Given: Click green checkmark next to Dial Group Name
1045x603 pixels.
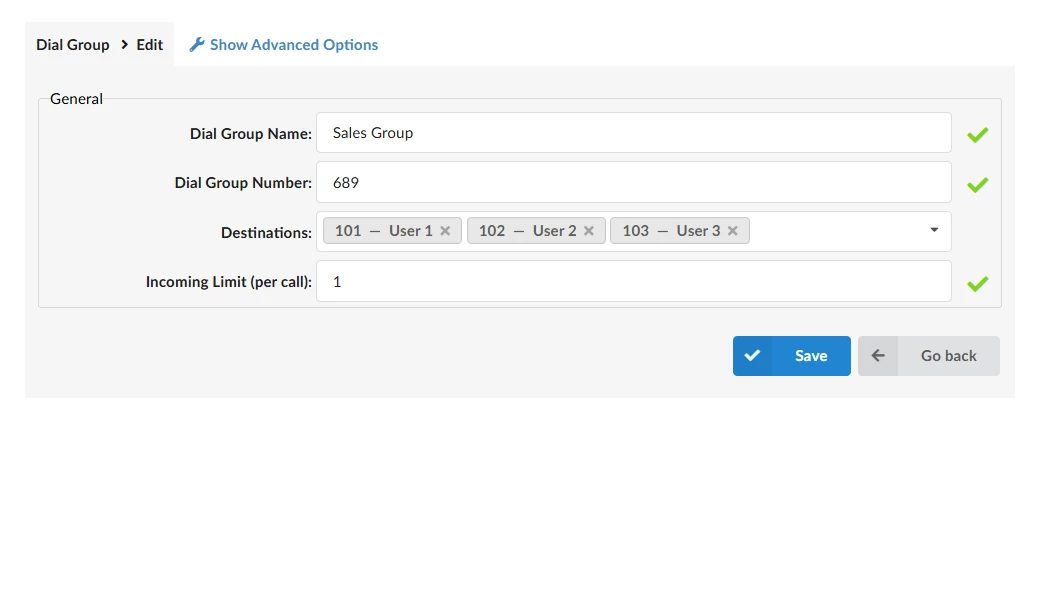Looking at the screenshot, I should click(x=977, y=135).
